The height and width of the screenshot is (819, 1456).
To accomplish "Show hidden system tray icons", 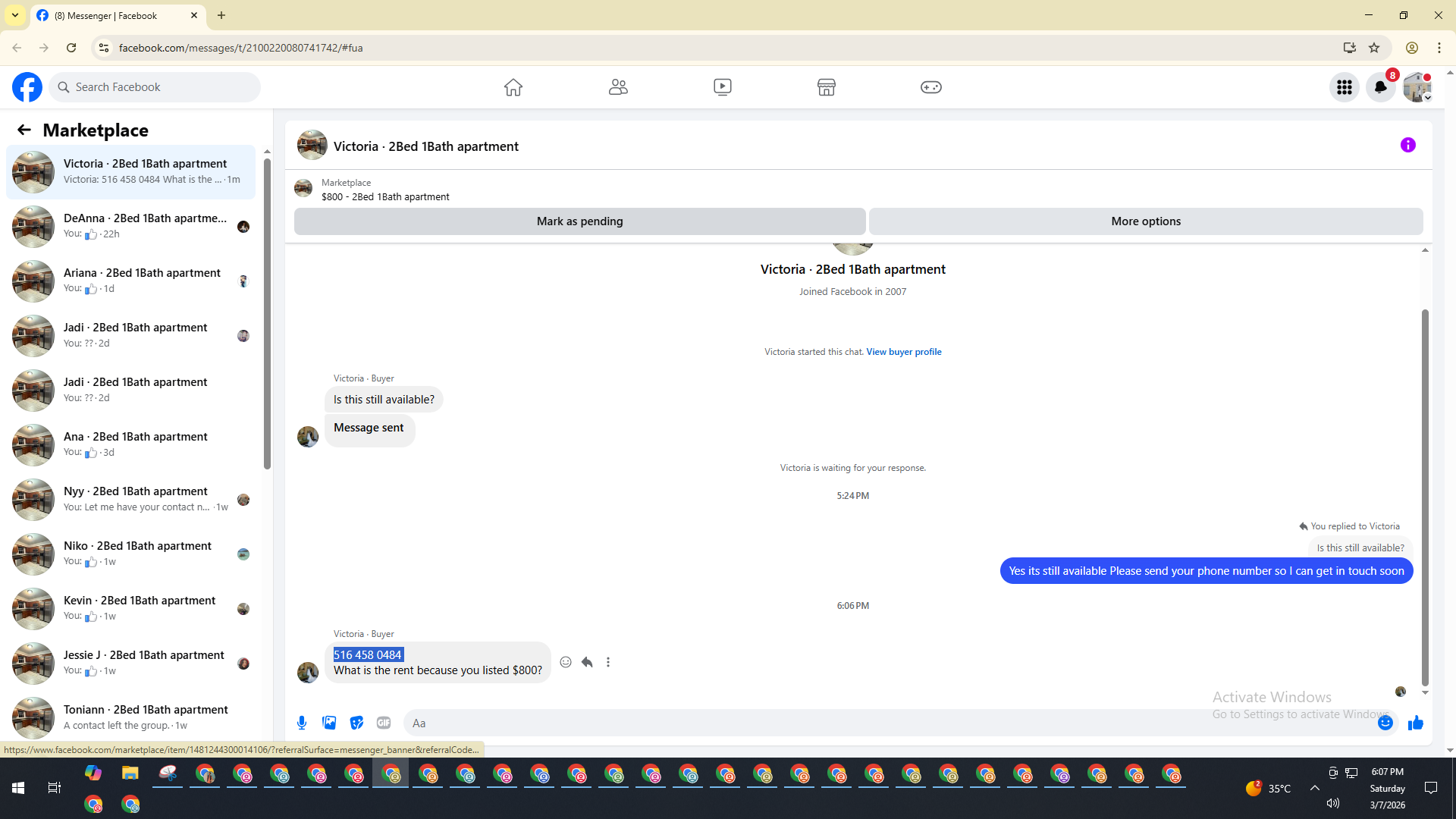I will [1315, 789].
